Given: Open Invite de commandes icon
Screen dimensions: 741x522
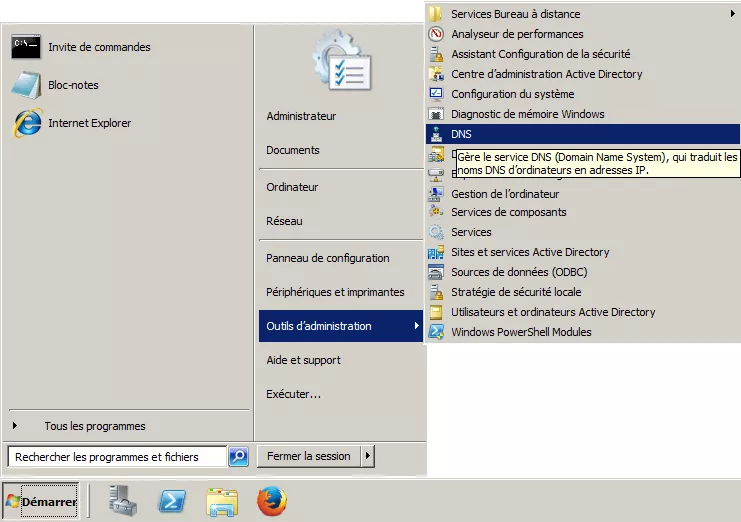Looking at the screenshot, I should pyautogui.click(x=26, y=47).
